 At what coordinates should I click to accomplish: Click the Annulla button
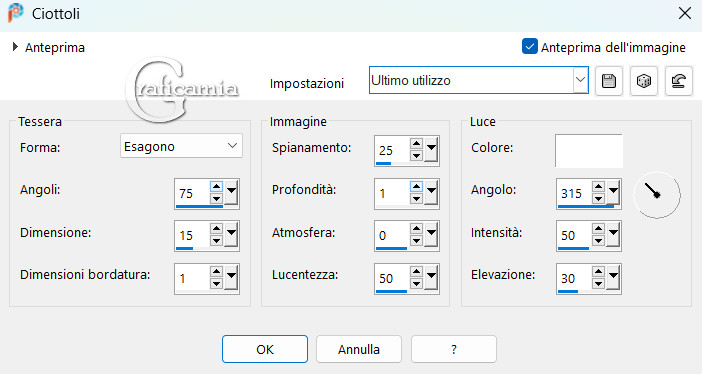(x=359, y=349)
